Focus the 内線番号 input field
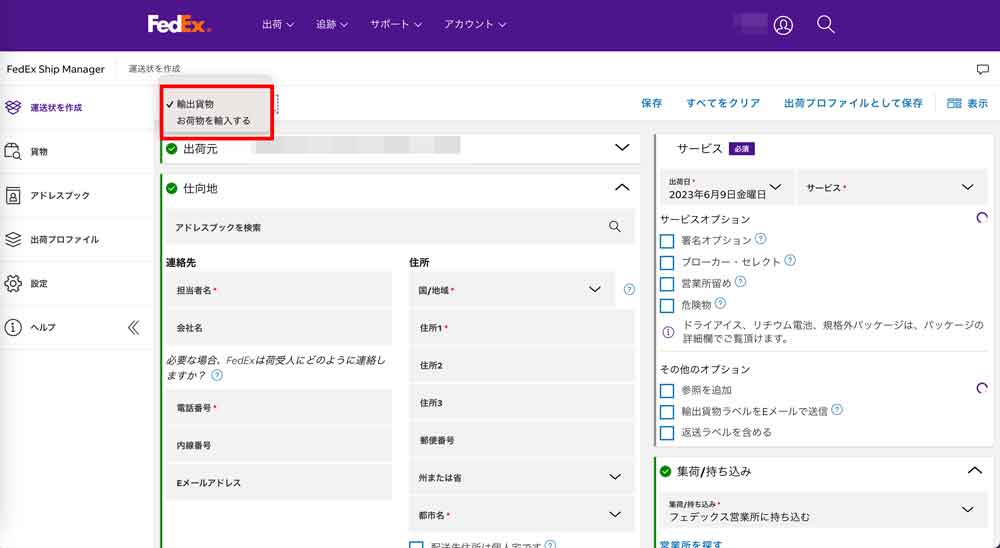This screenshot has width=1000, height=548. [279, 445]
